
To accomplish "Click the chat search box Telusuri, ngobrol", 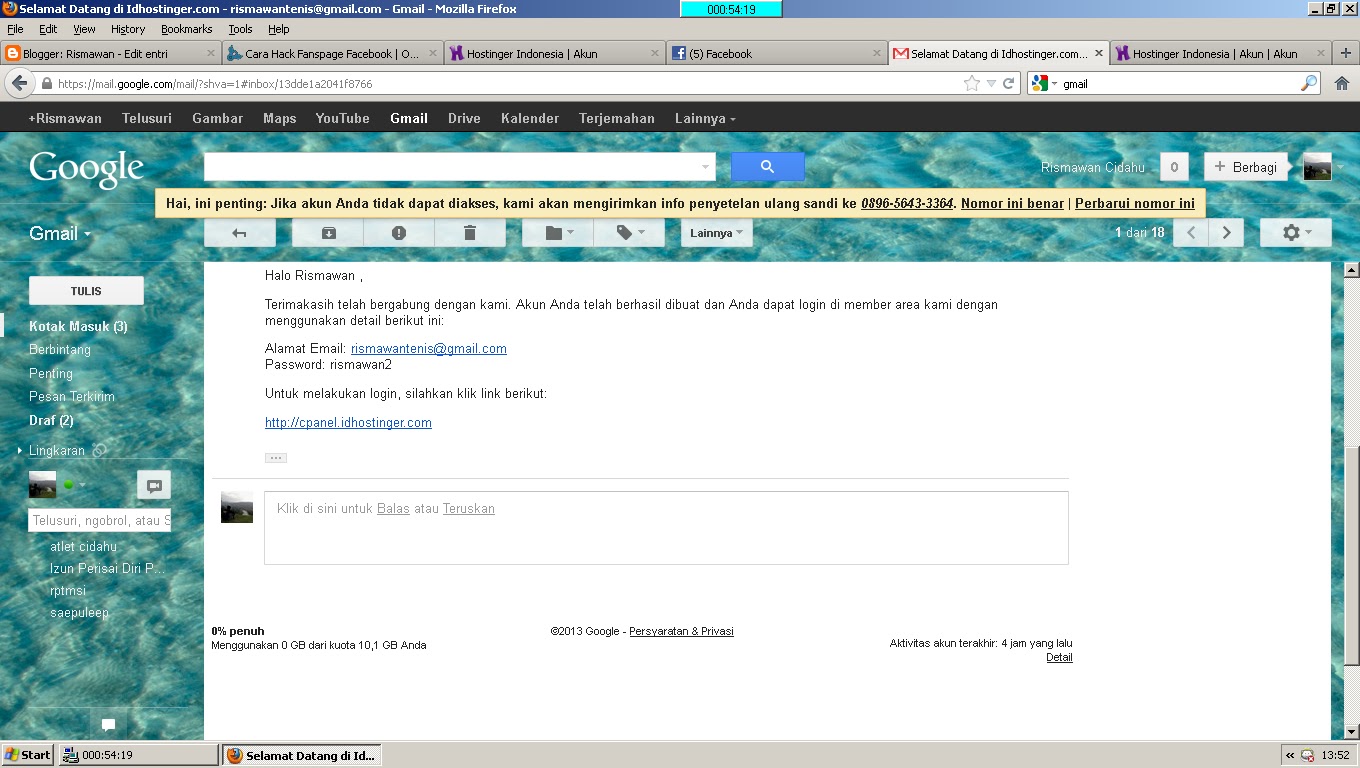I will [x=100, y=520].
